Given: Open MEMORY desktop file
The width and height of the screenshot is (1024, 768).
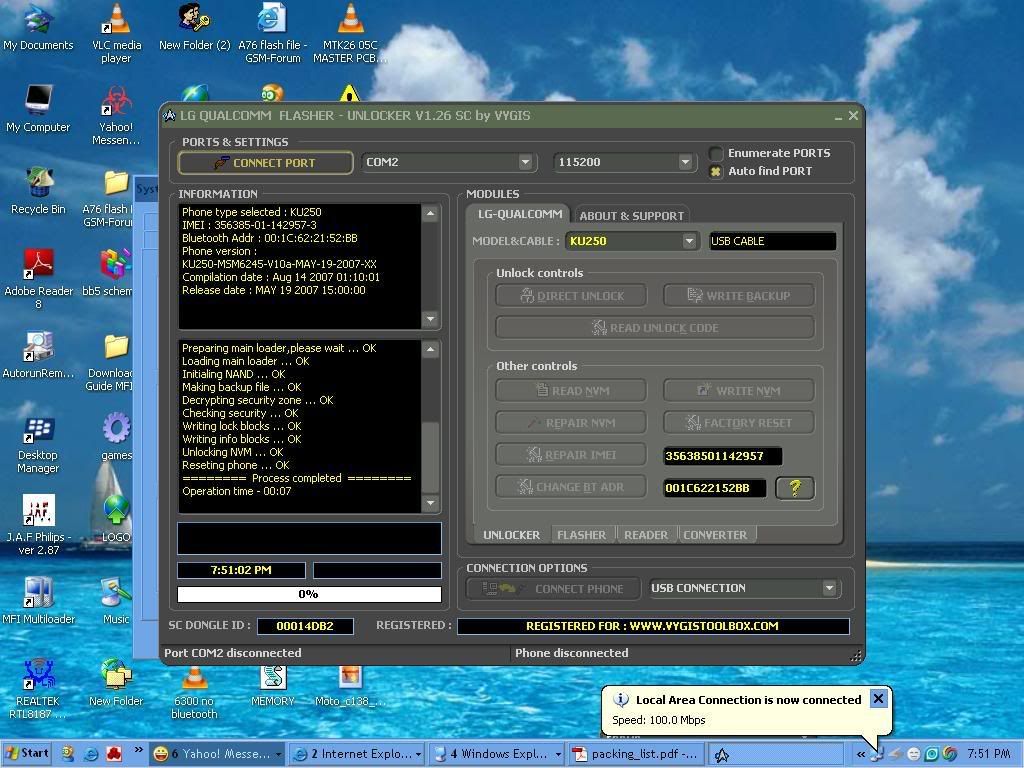Looking at the screenshot, I should tap(272, 687).
